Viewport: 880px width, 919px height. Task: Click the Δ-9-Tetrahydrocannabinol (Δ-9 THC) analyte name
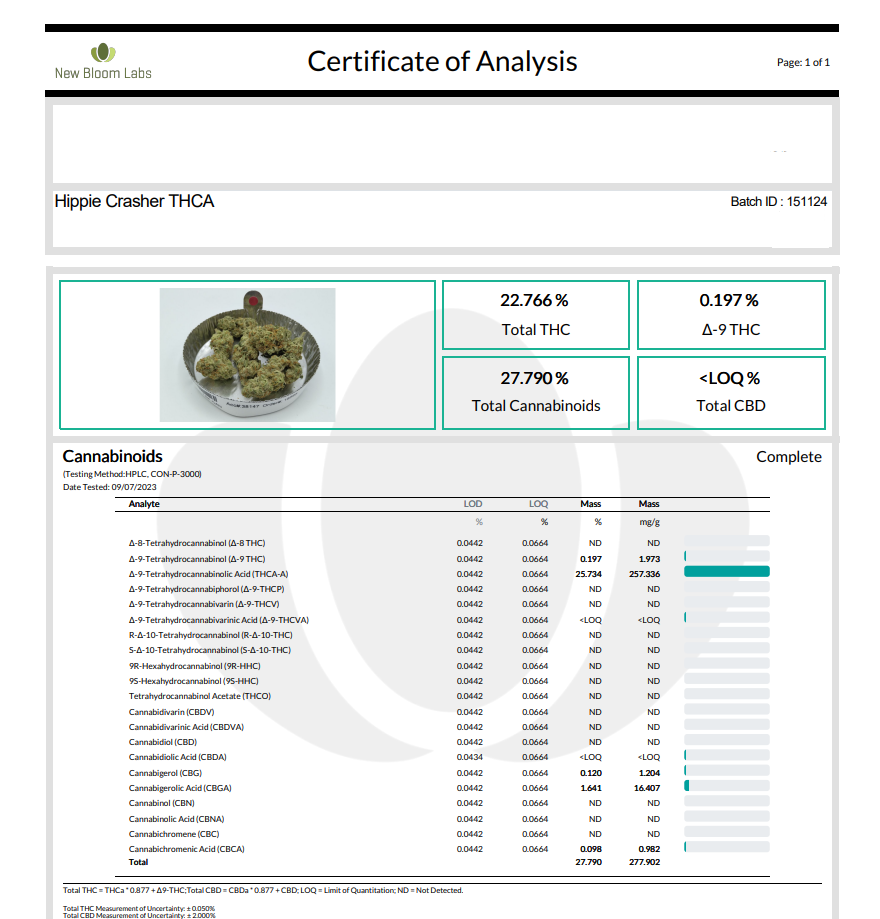[x=197, y=559]
